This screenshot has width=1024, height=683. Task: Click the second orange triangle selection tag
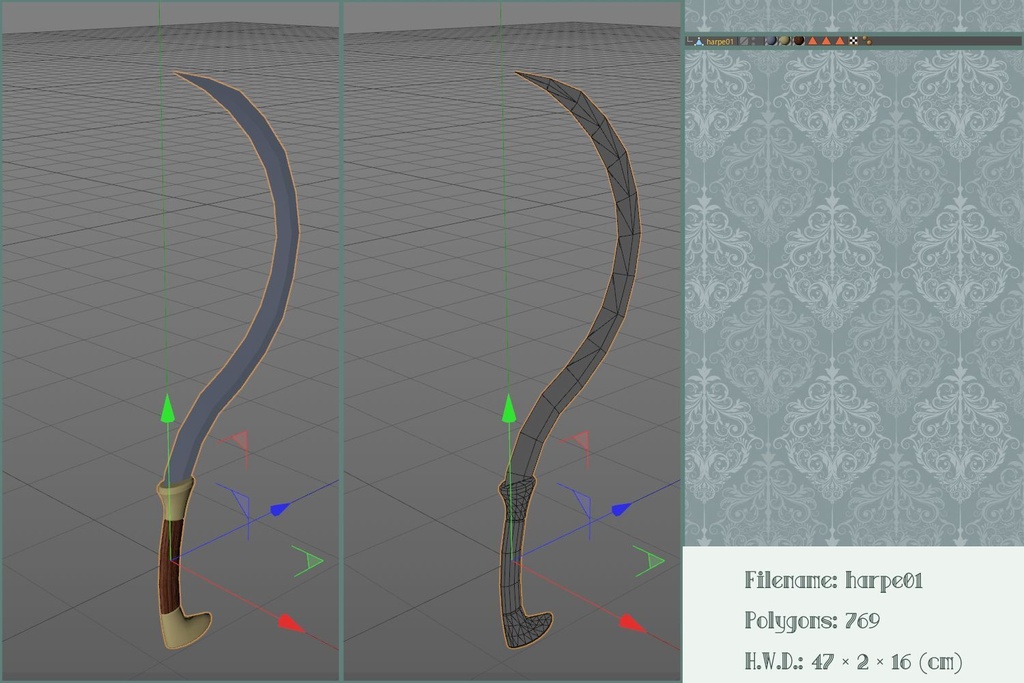(x=826, y=41)
